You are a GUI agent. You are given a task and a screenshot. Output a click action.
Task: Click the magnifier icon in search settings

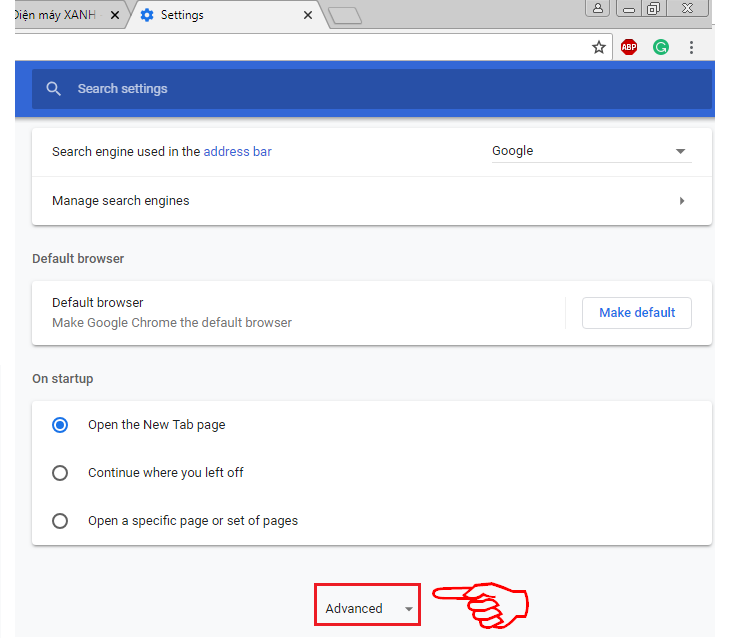click(x=54, y=88)
